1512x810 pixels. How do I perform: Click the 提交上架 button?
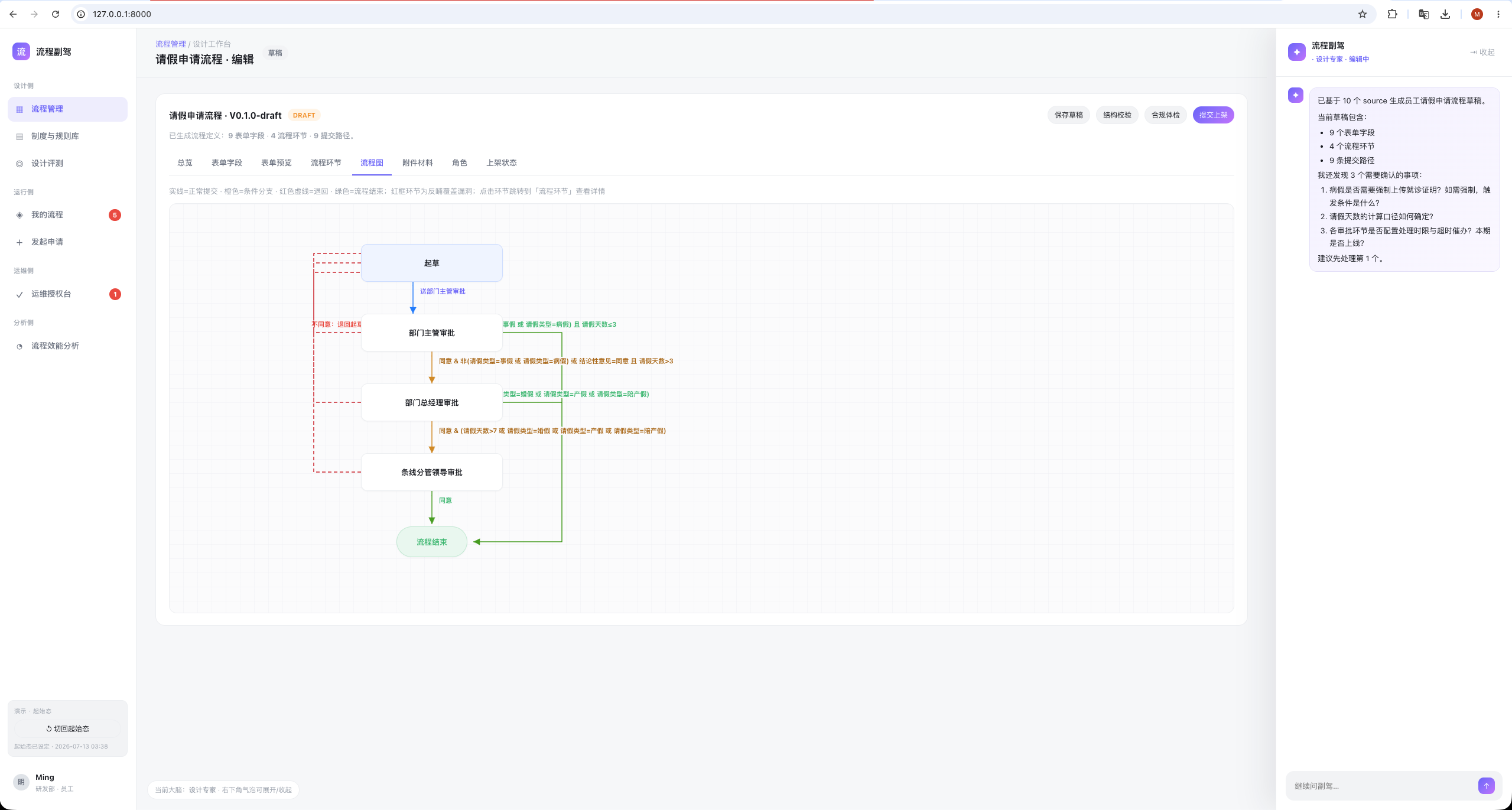tap(1213, 115)
